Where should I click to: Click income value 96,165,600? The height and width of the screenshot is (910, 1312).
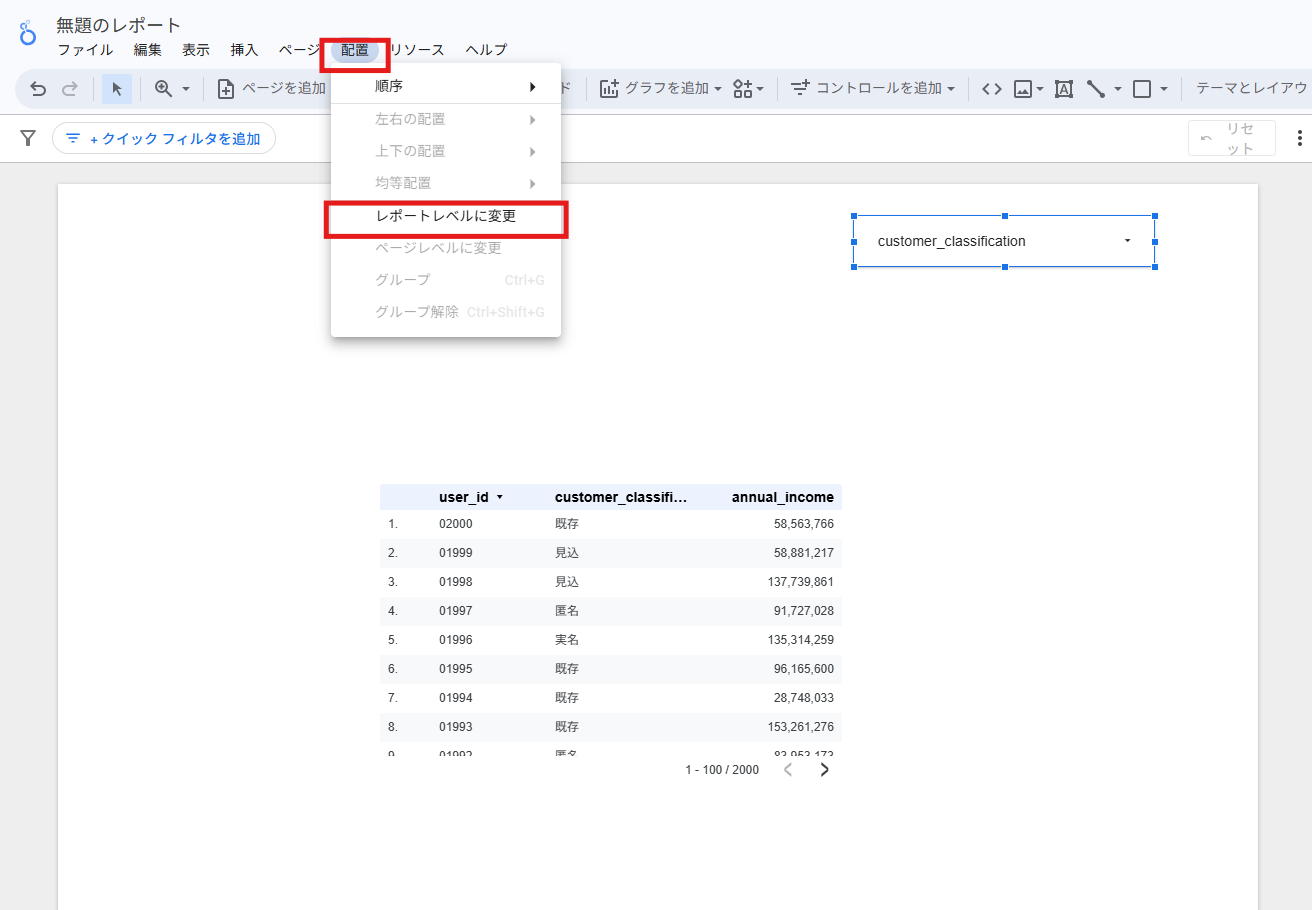click(804, 669)
